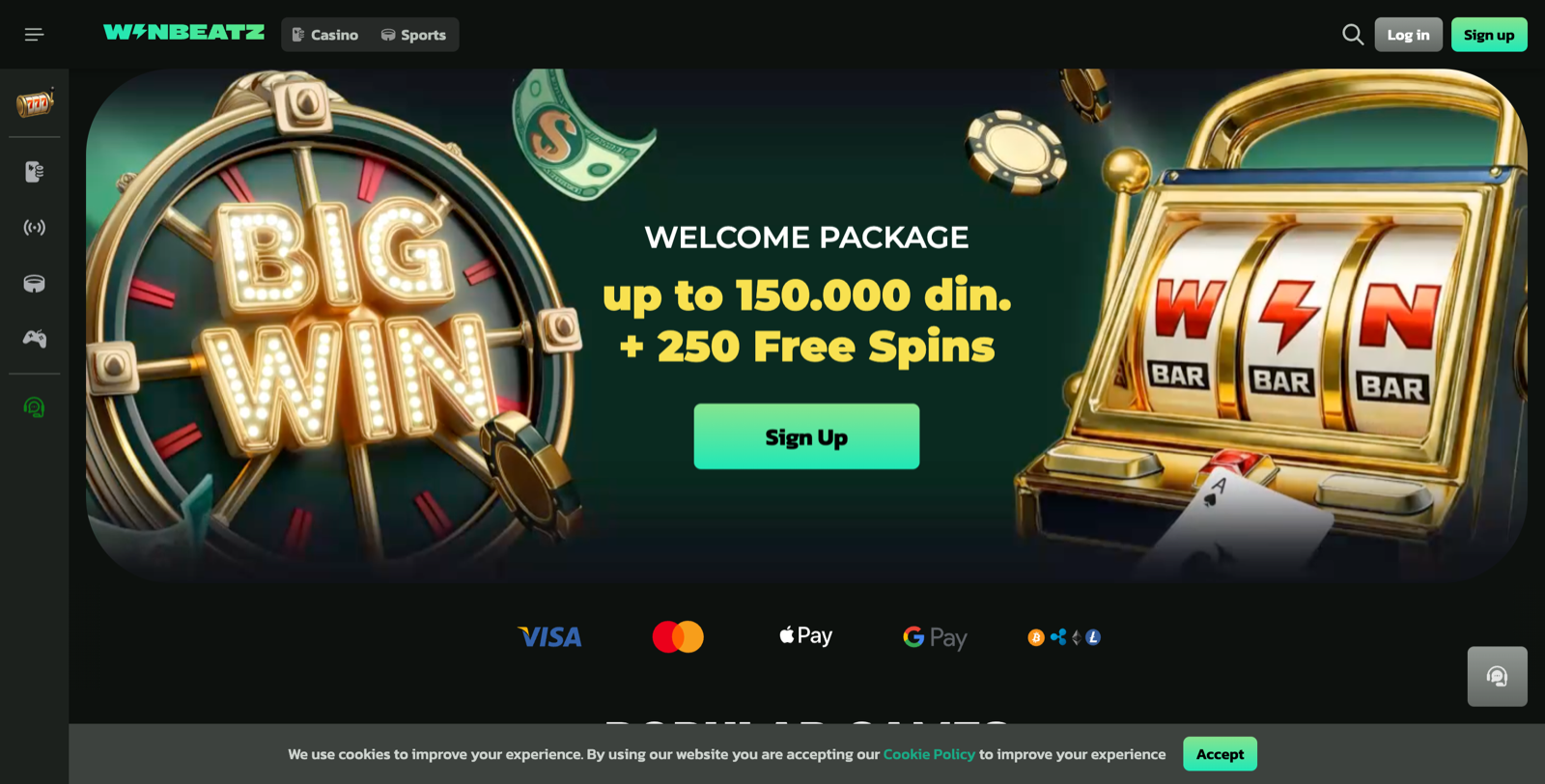Image resolution: width=1545 pixels, height=784 pixels.
Task: Select the casino cards sidebar icon
Action: pos(35,172)
